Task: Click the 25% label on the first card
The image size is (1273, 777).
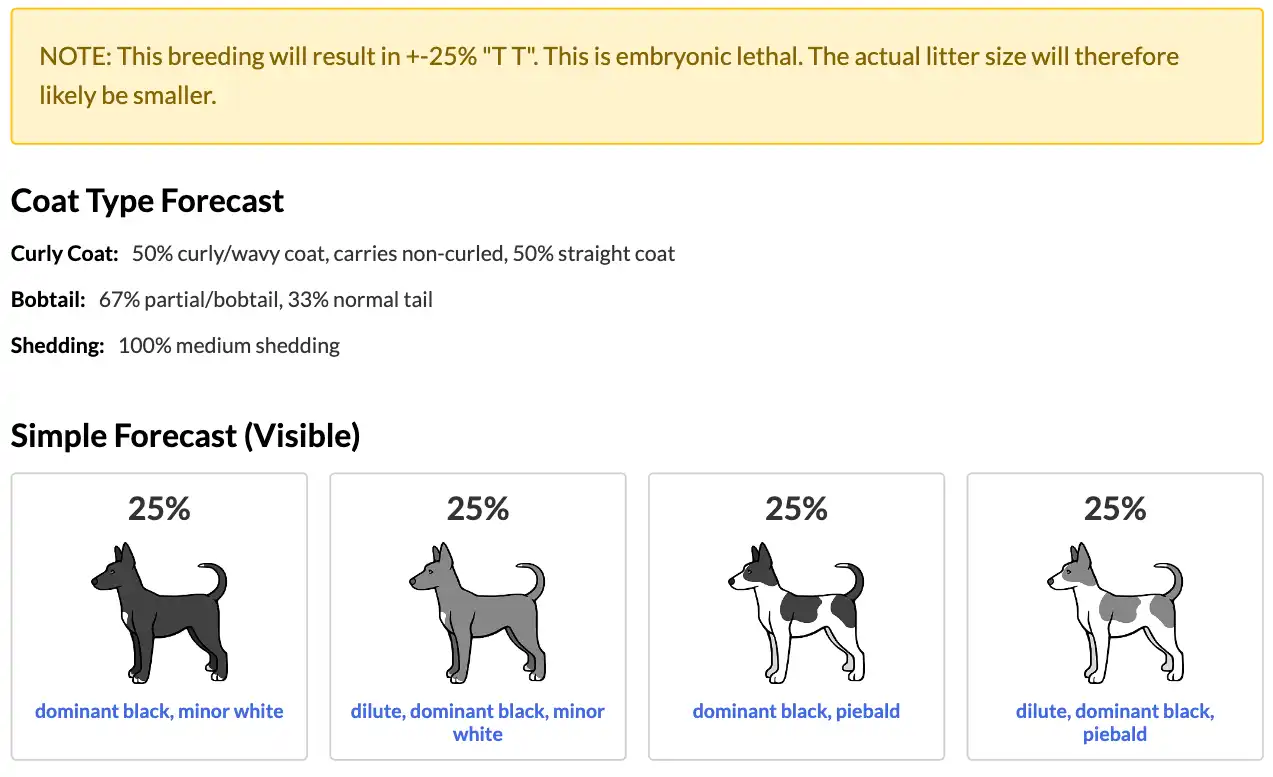Action: click(158, 509)
